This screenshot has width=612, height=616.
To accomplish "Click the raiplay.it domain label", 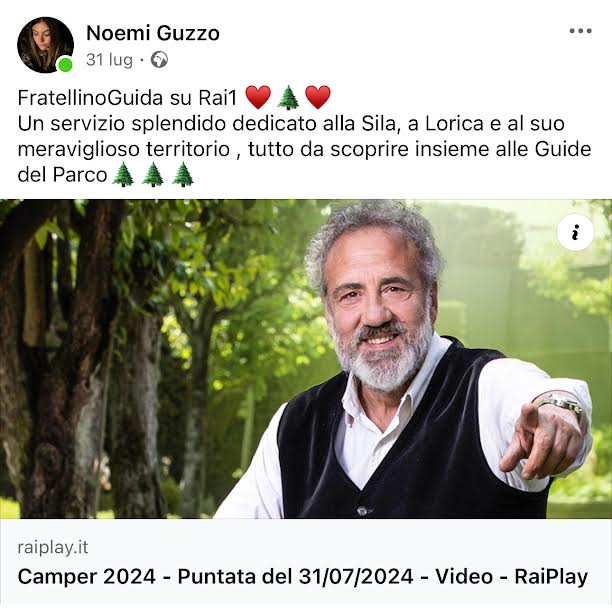I will click(53, 547).
